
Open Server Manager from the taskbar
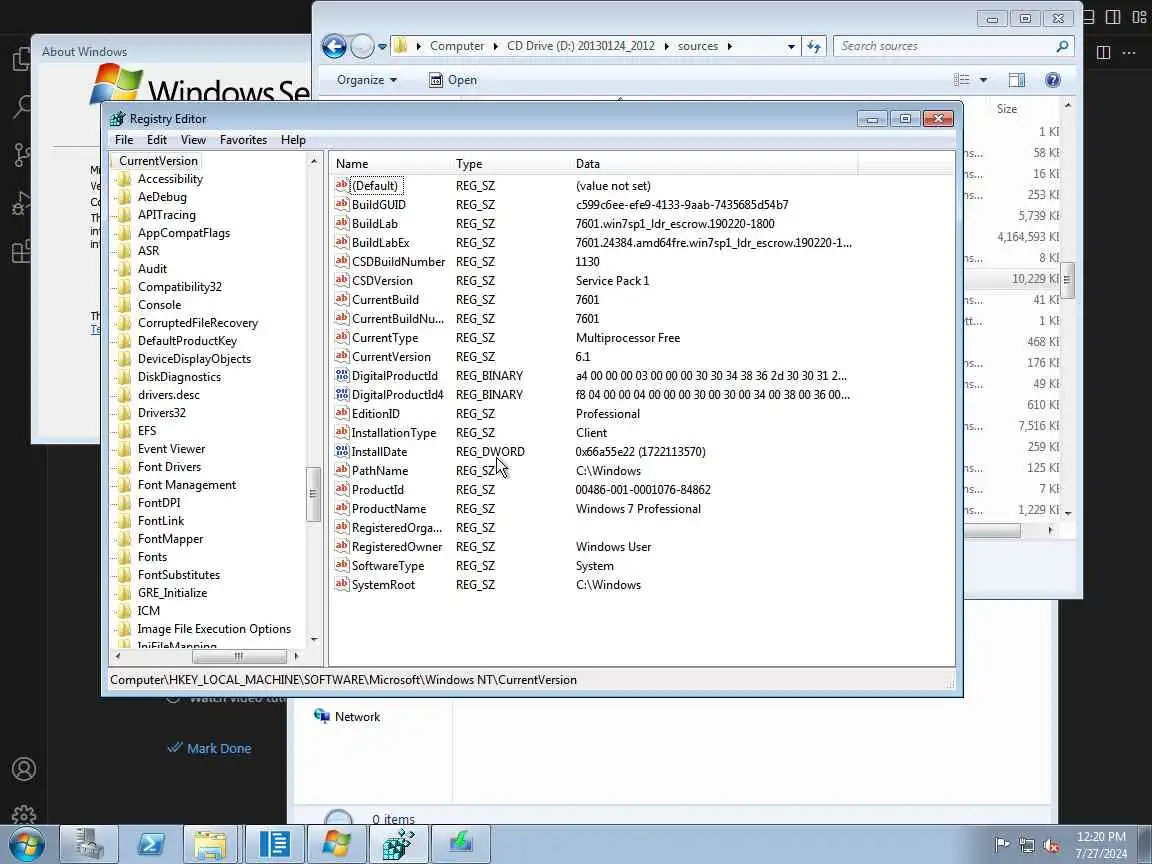tap(88, 844)
